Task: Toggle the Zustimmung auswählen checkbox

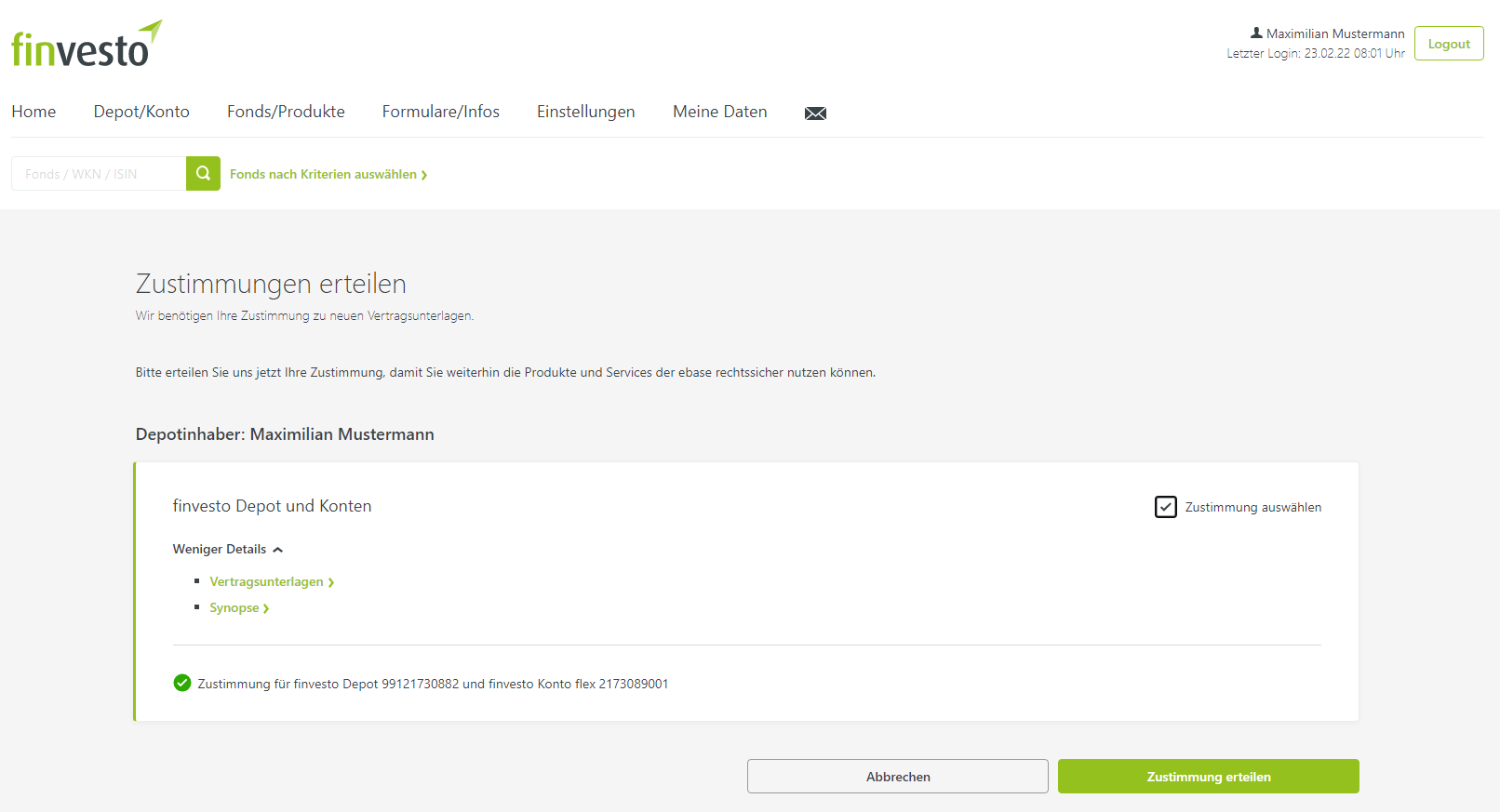Action: [1166, 507]
